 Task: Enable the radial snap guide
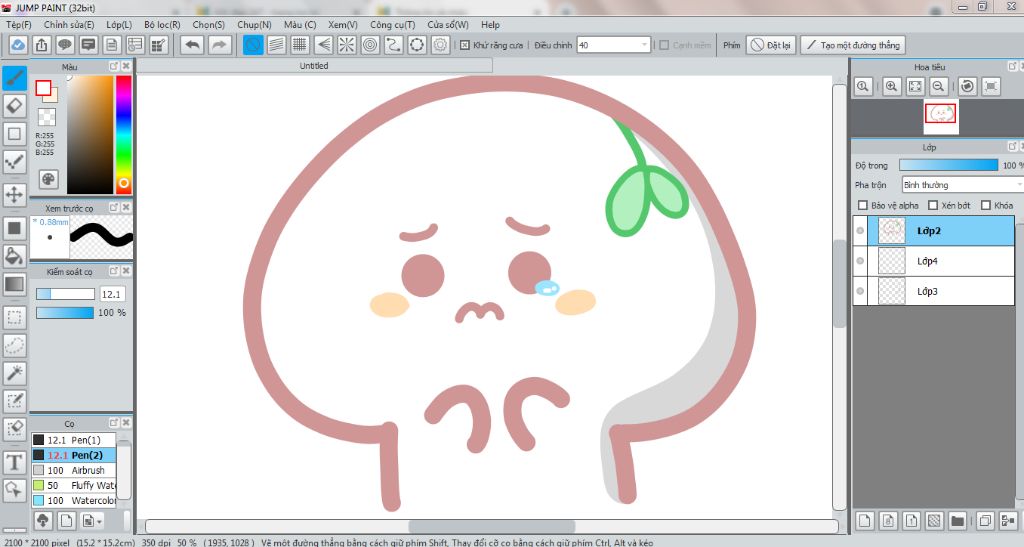(x=347, y=45)
